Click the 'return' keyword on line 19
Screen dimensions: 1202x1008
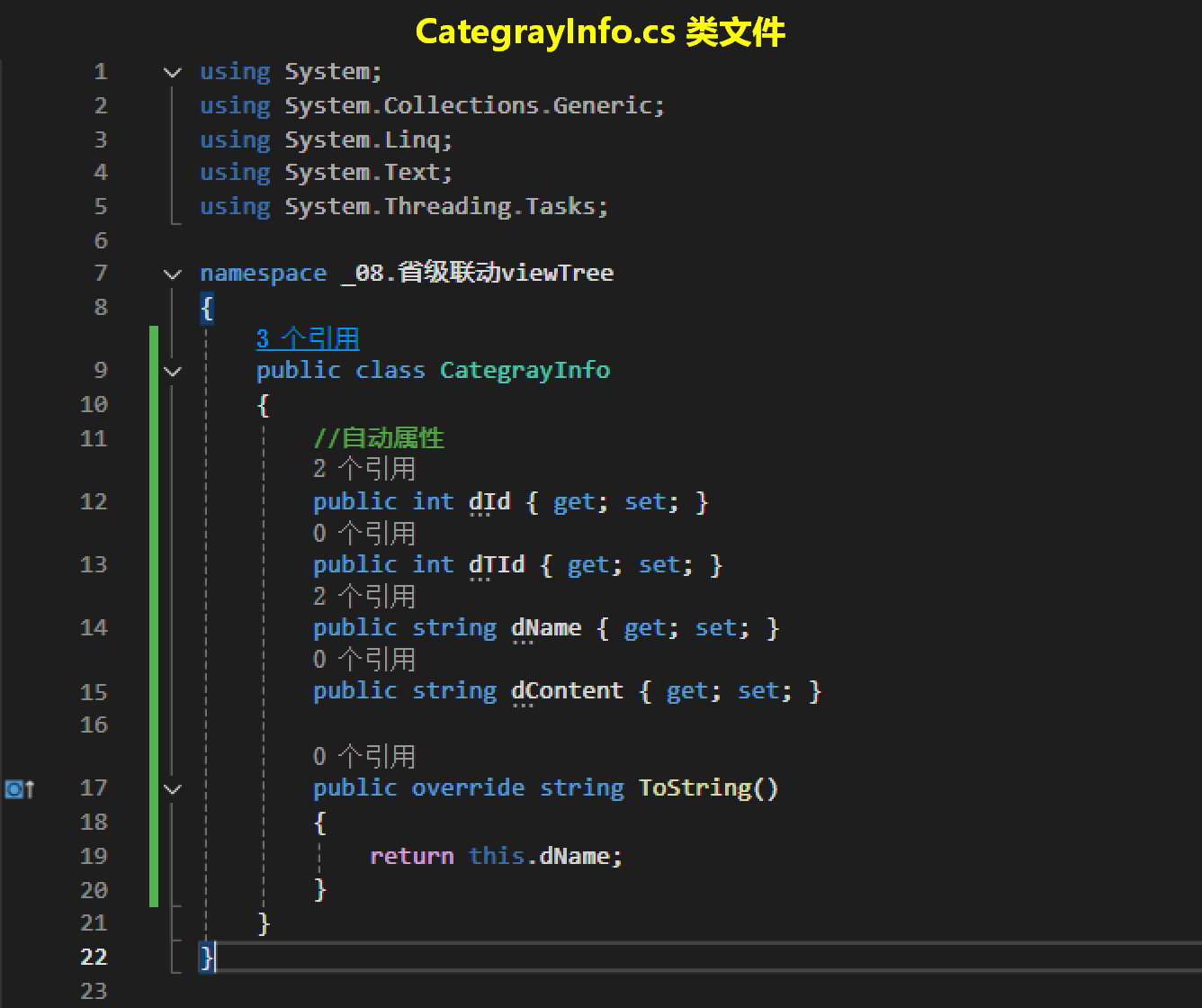(x=411, y=856)
